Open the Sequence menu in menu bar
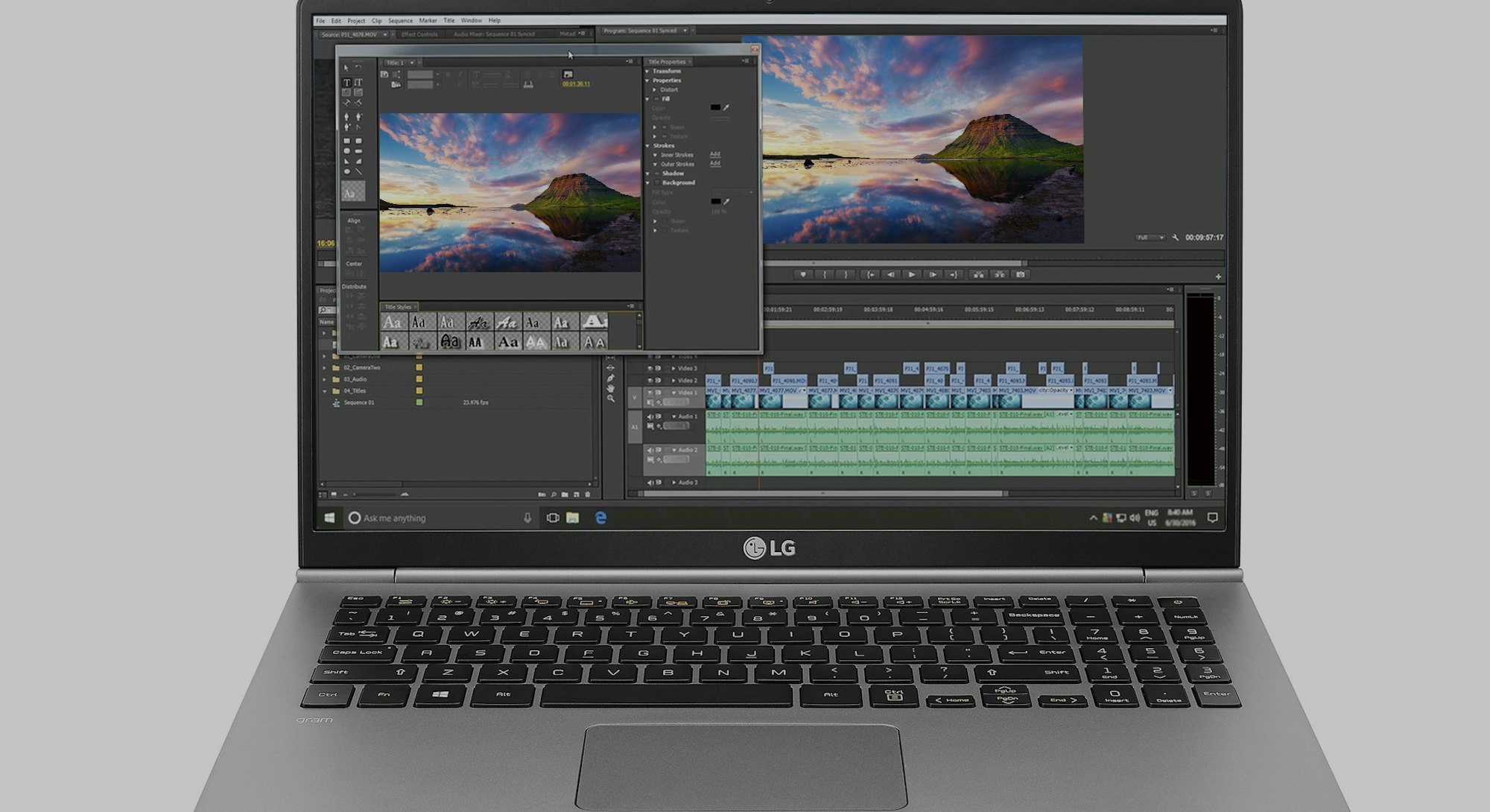This screenshot has width=1490, height=812. (399, 21)
